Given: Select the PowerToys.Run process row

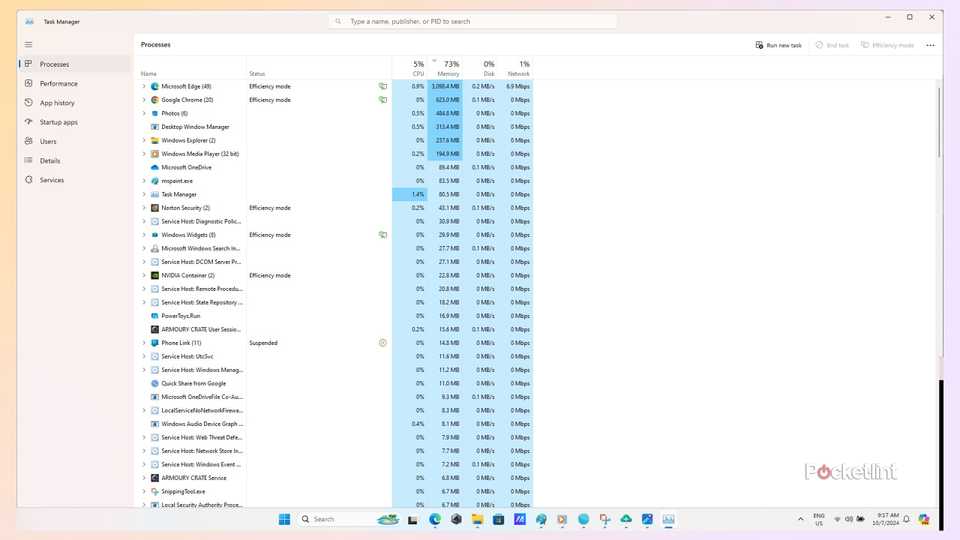Looking at the screenshot, I should click(337, 316).
